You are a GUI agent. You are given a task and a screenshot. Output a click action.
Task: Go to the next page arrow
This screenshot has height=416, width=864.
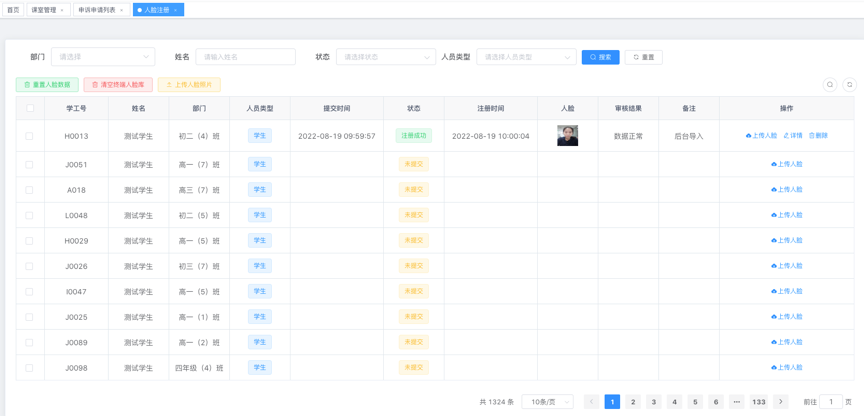click(x=781, y=402)
